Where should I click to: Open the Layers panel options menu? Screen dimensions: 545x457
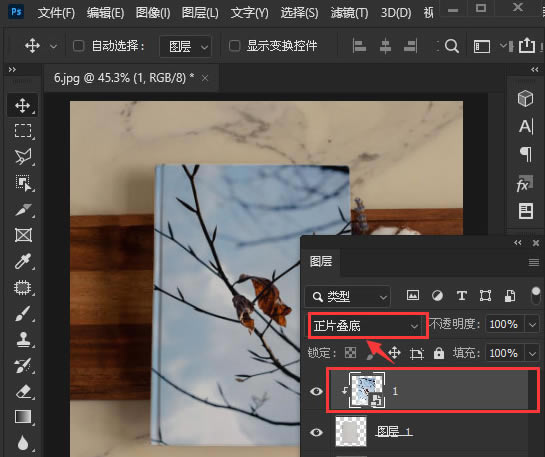[x=534, y=262]
